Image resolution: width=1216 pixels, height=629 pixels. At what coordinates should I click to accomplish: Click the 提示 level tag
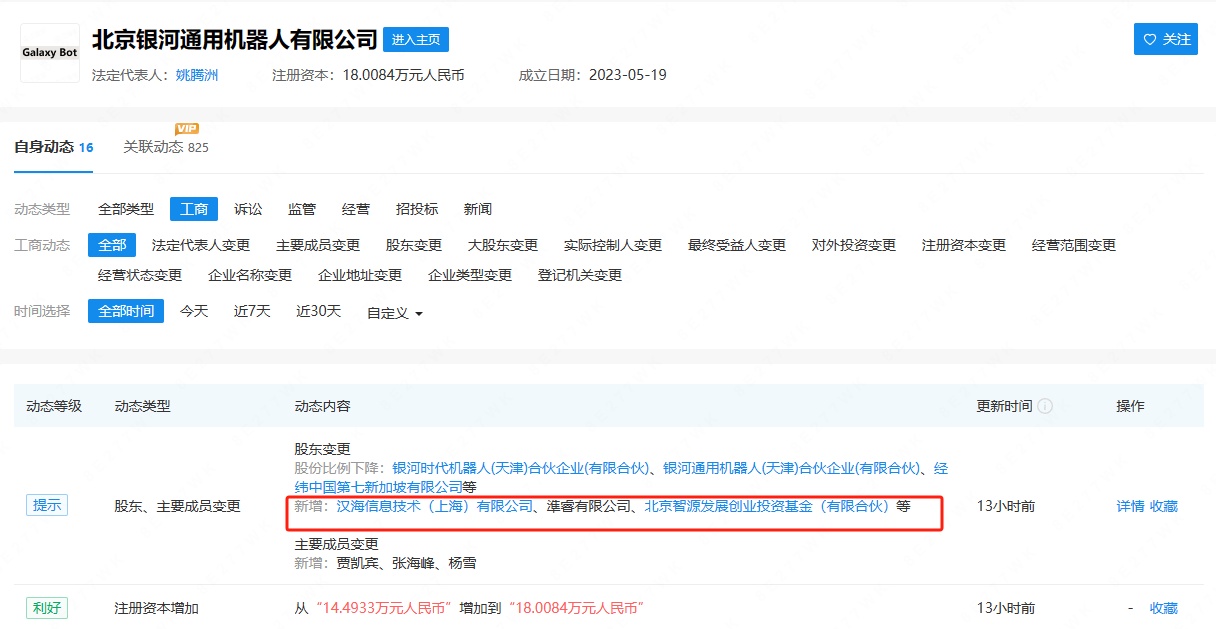[x=47, y=506]
